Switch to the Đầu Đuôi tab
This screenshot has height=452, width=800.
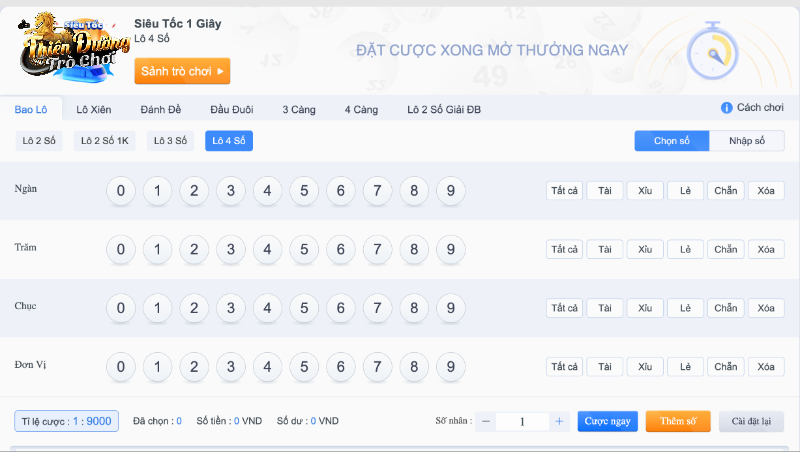tap(231, 109)
